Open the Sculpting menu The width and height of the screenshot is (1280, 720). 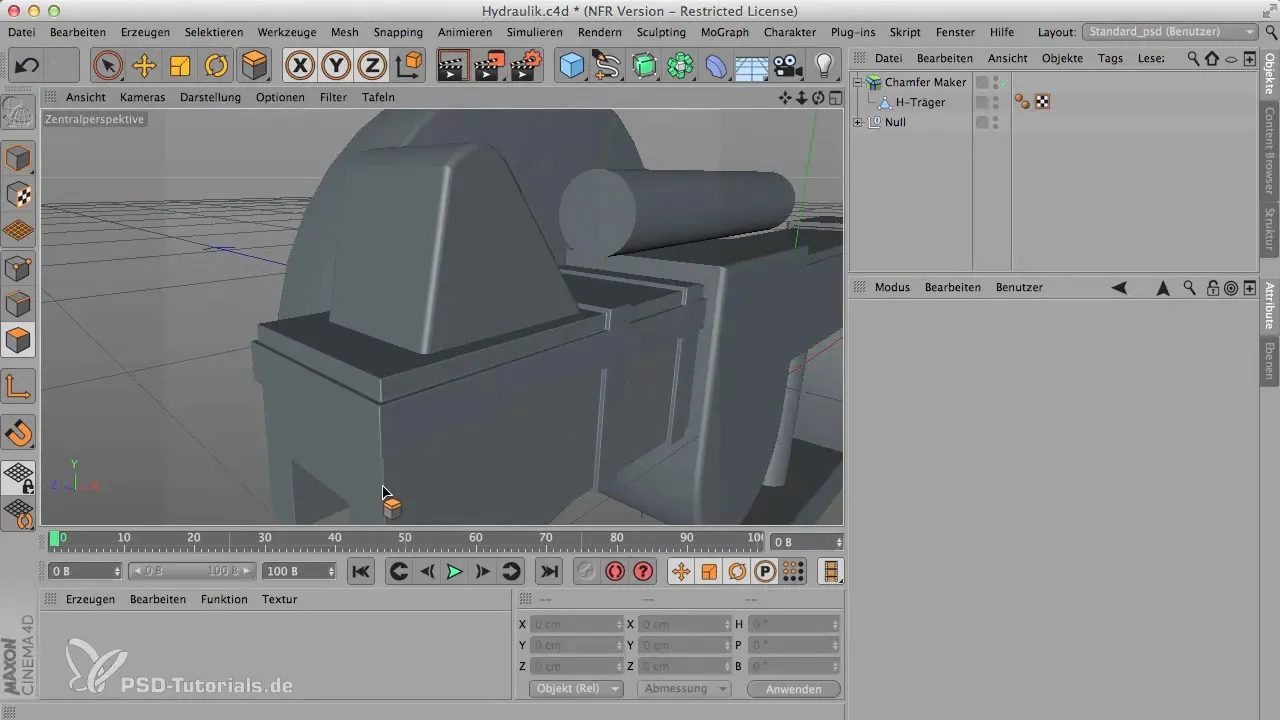[x=661, y=32]
